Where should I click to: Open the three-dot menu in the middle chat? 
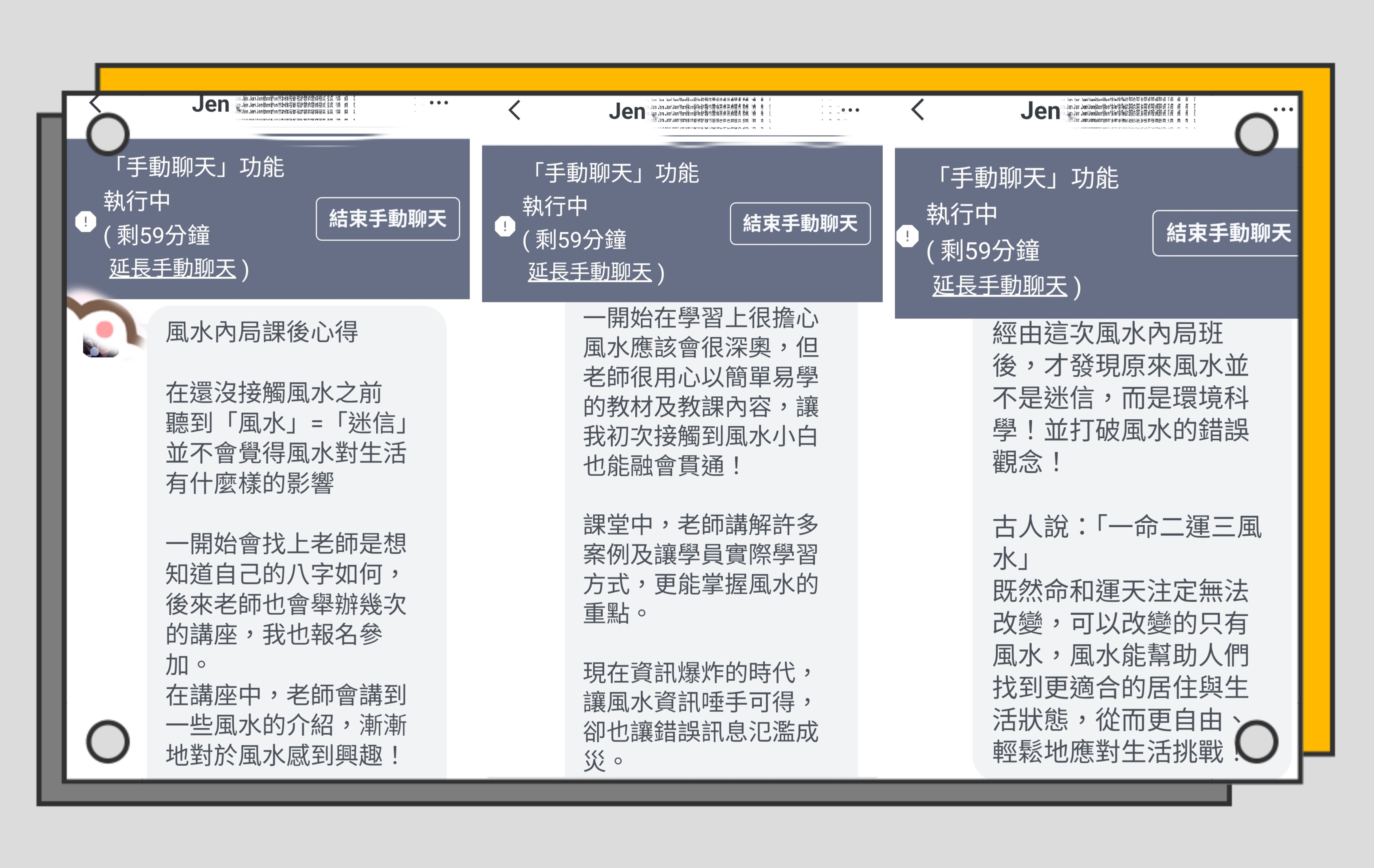click(x=850, y=110)
